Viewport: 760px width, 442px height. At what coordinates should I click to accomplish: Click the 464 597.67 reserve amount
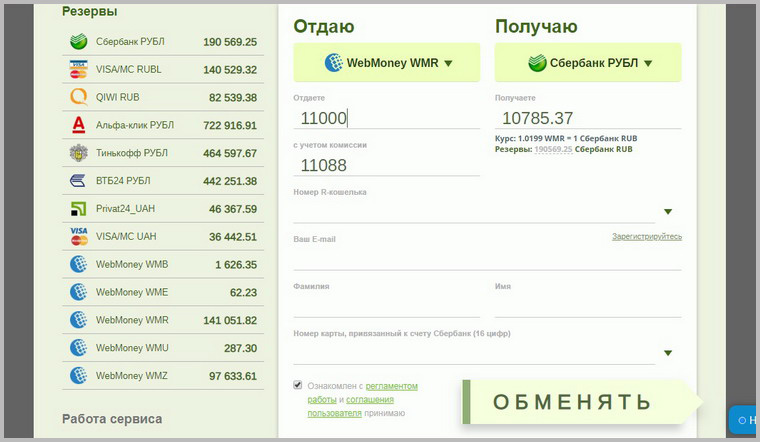[230, 153]
